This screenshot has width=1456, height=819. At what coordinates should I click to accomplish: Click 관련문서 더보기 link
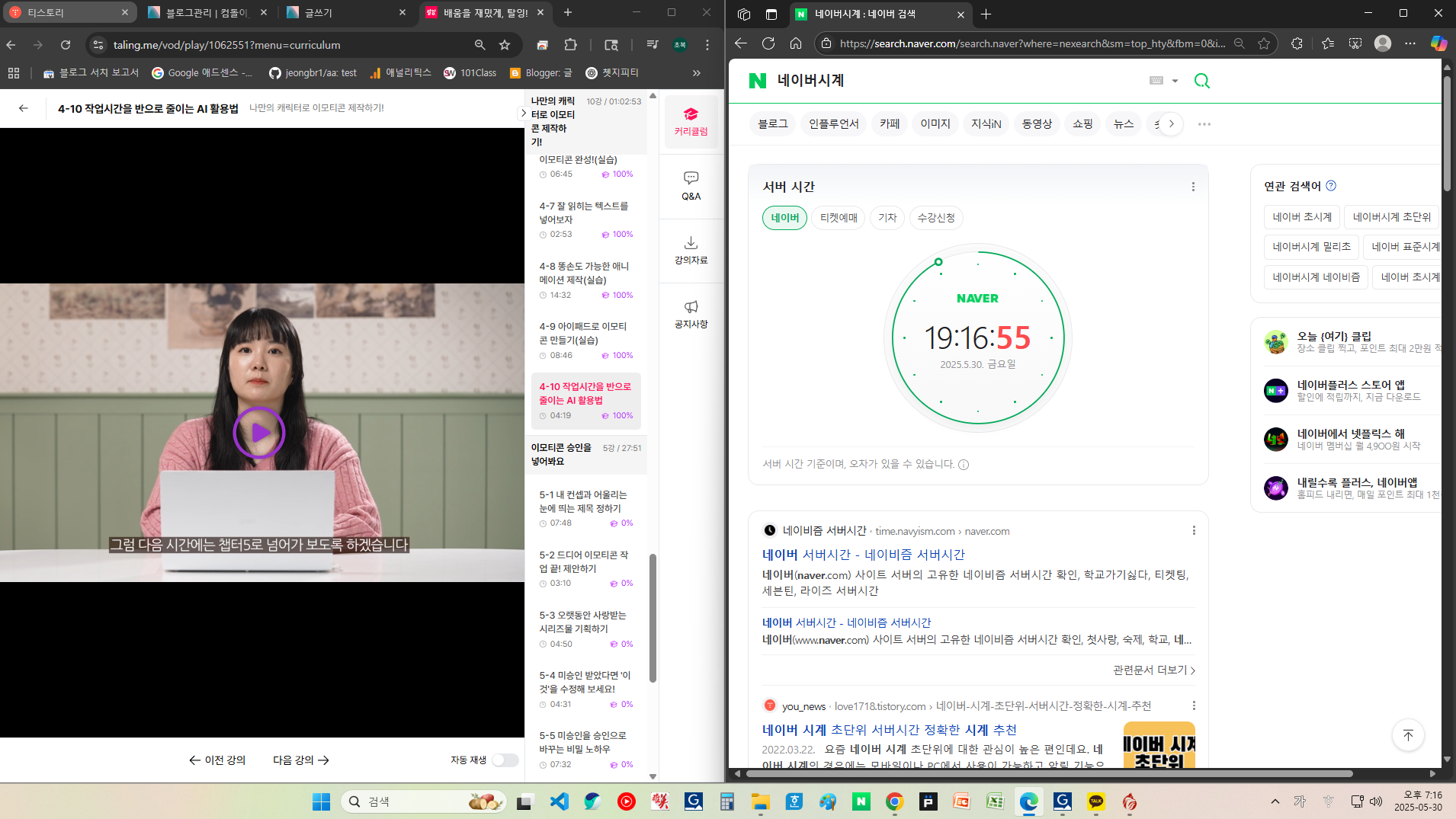point(1154,670)
